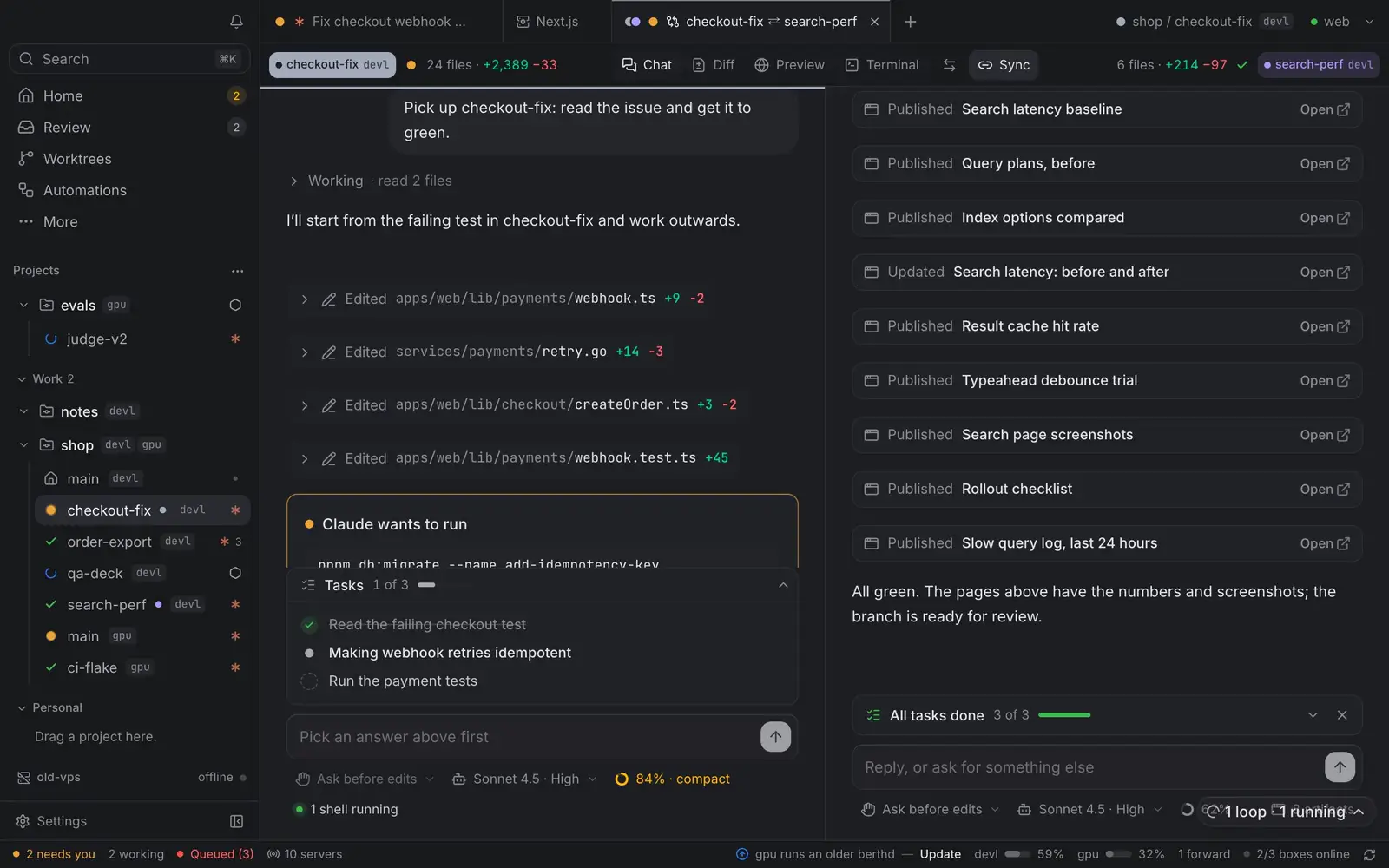Screen dimensions: 1389x868
Task: Collapse the shop project tree
Action: 23,445
